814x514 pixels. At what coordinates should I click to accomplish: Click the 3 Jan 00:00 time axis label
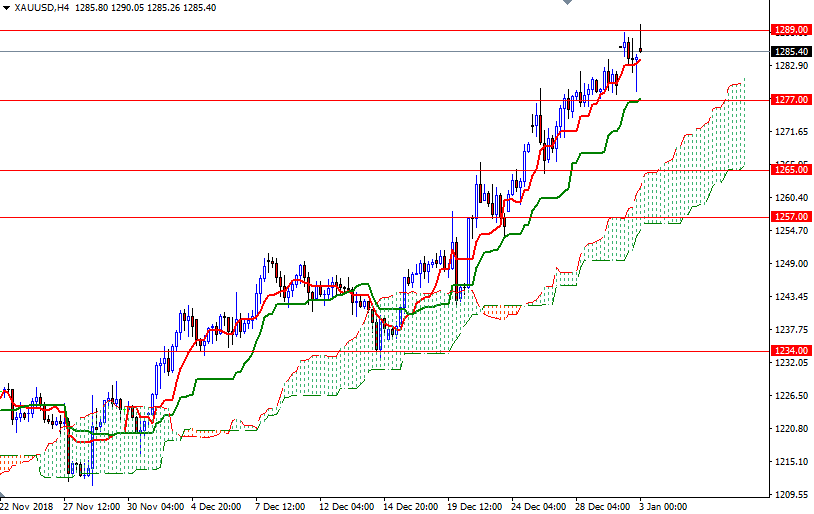click(x=661, y=506)
